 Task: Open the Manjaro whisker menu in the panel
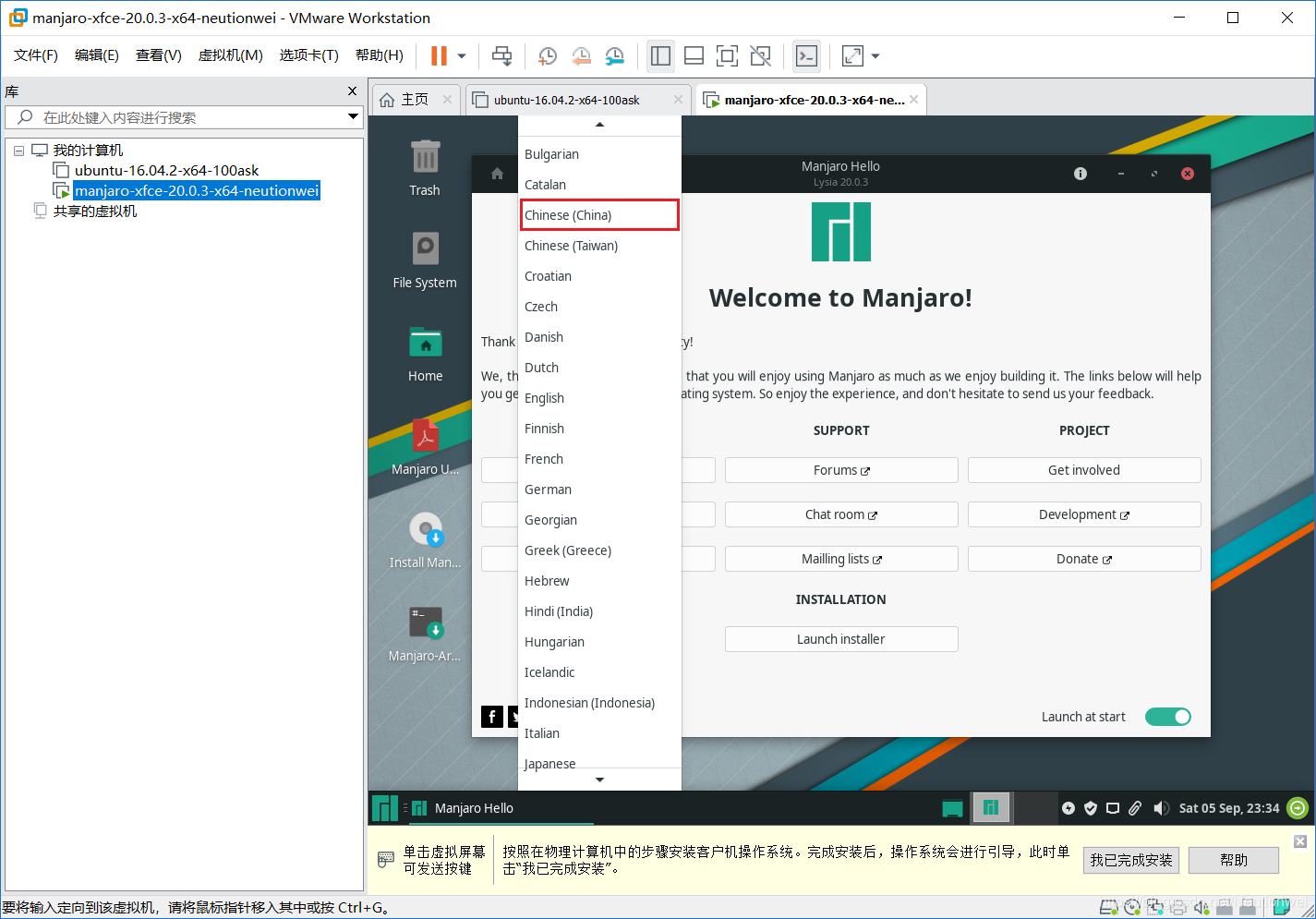pos(385,808)
